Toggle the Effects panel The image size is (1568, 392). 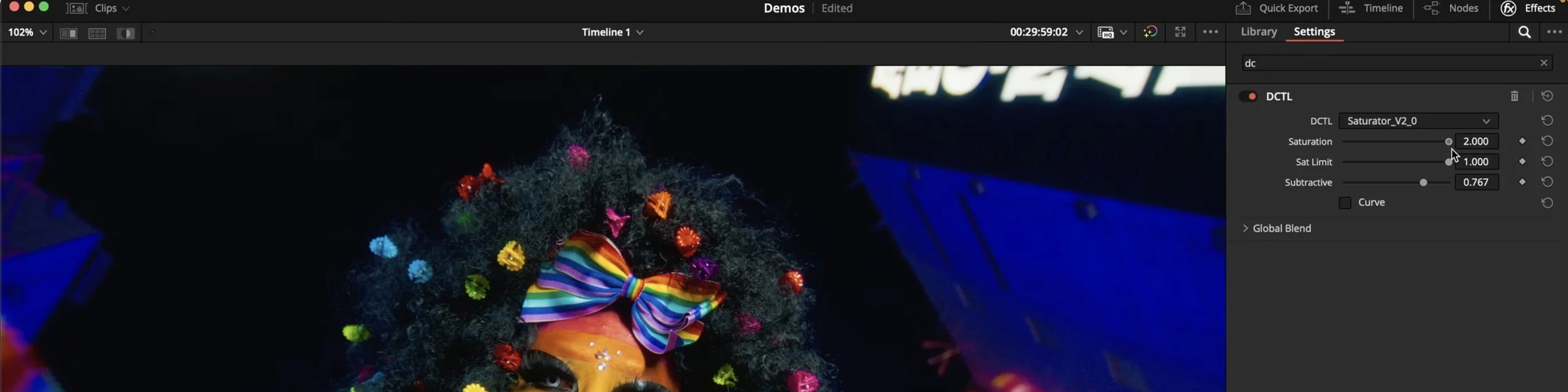[x=1528, y=8]
